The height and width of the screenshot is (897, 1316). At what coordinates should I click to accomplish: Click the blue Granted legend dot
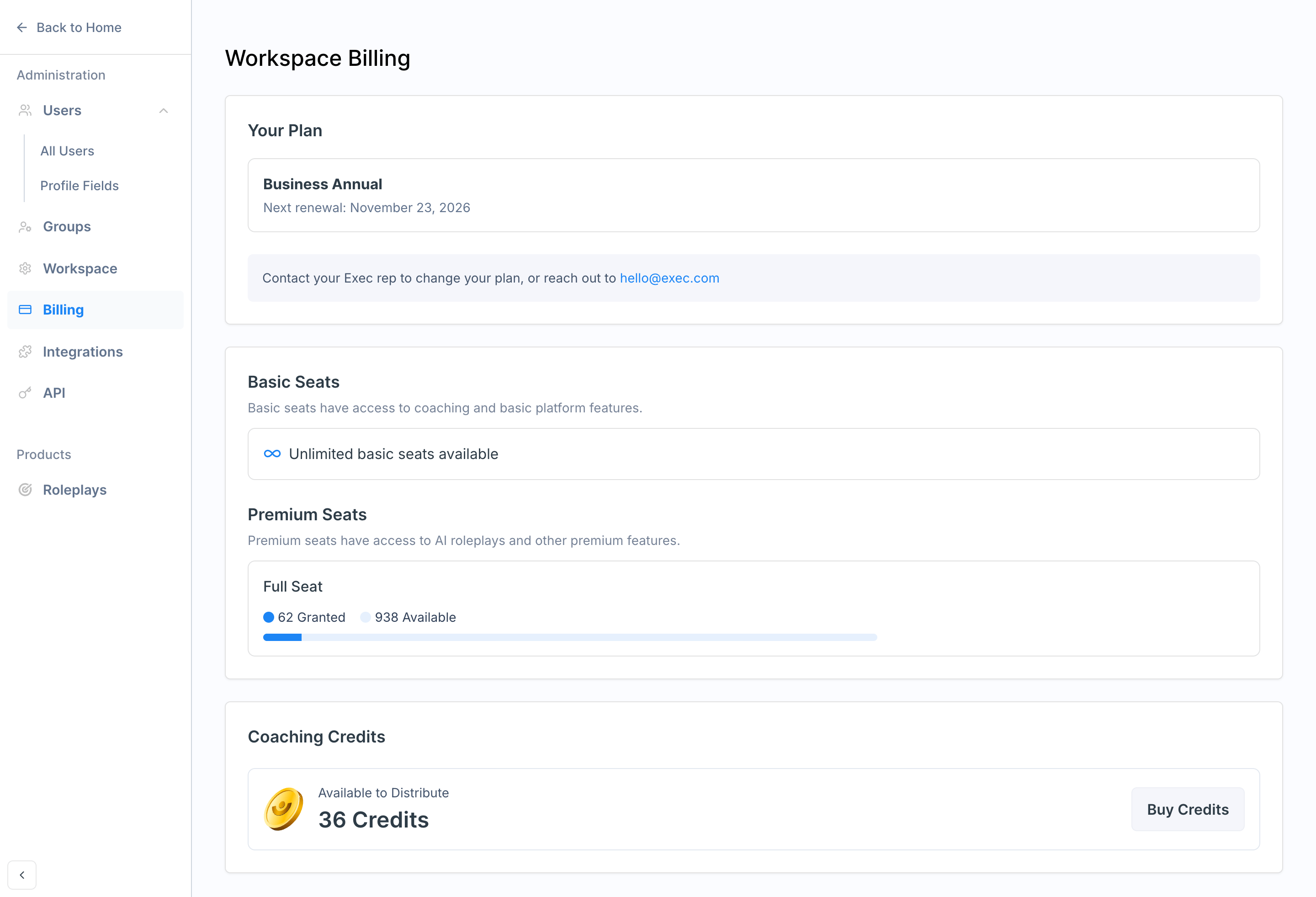269,617
